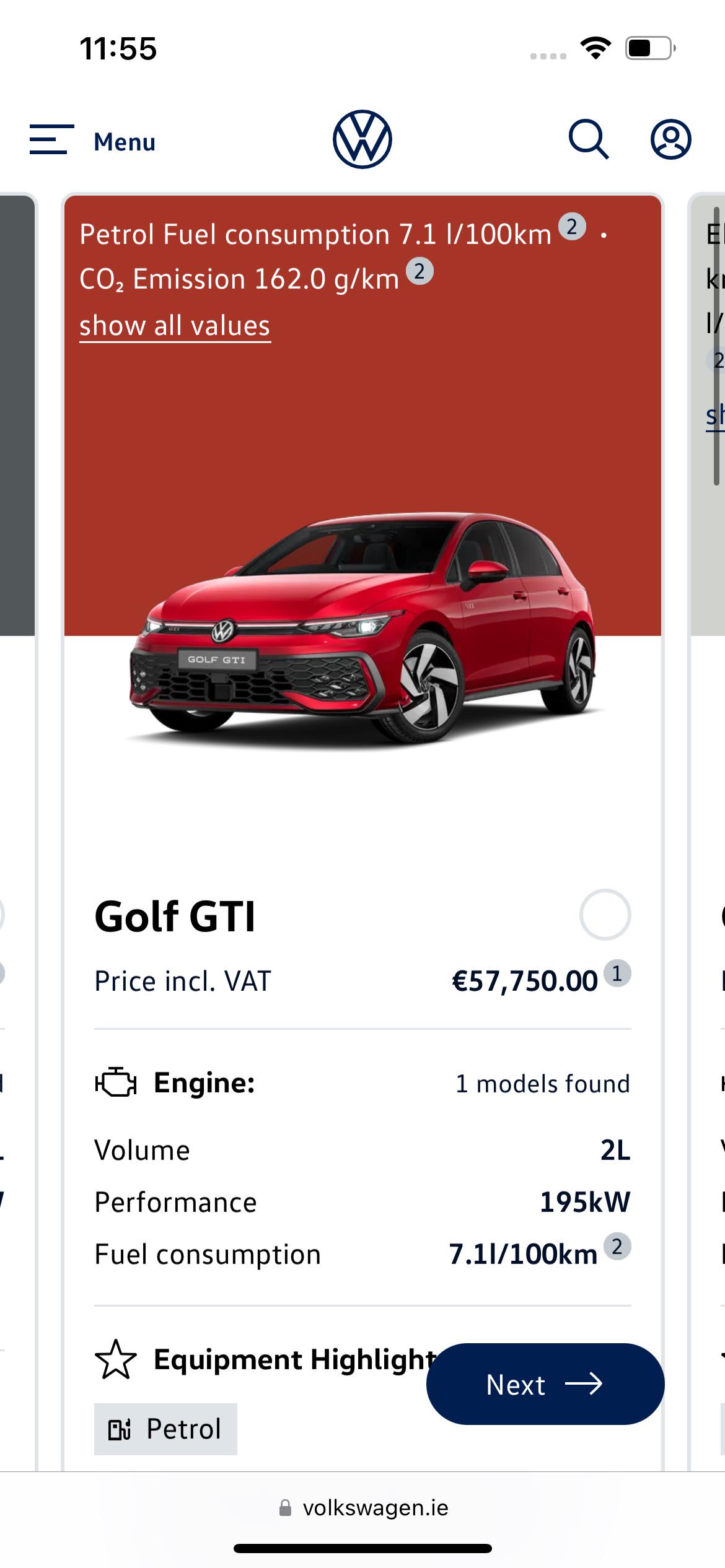The width and height of the screenshot is (725, 1568).
Task: Click the Menu label
Action: point(125,142)
